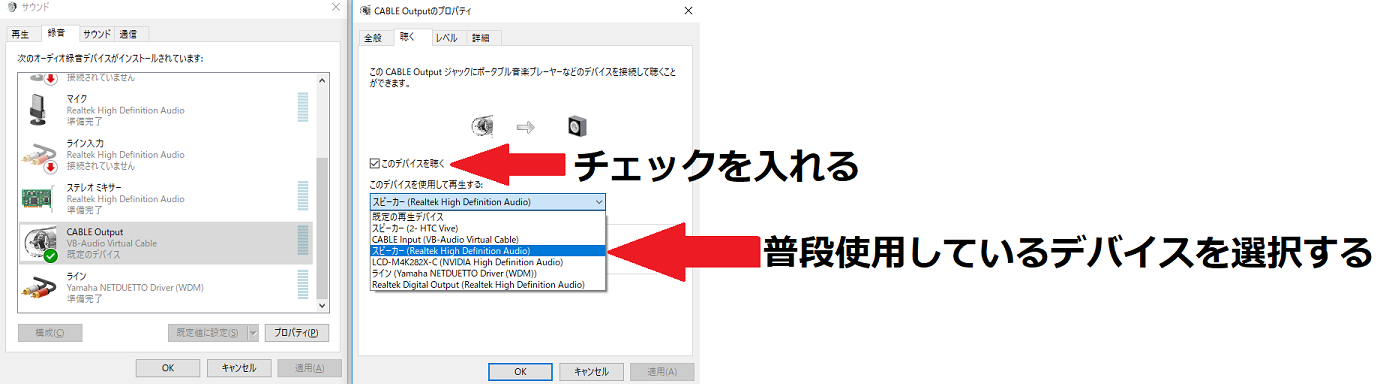Choose Realtek Digital Output option
Image resolution: width=1380 pixels, height=384 pixels.
[488, 284]
